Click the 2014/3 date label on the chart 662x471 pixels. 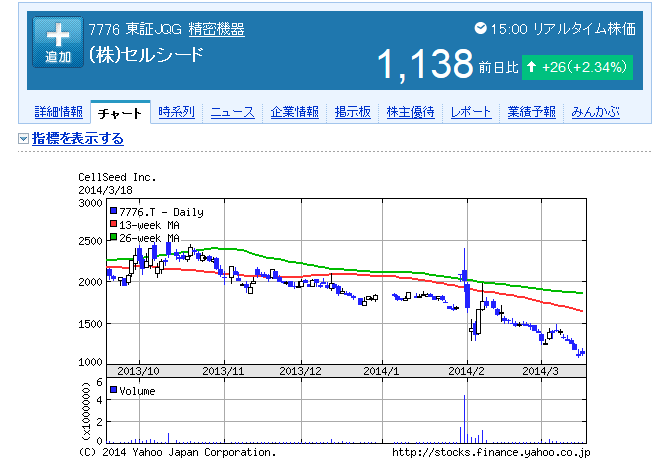[540, 371]
